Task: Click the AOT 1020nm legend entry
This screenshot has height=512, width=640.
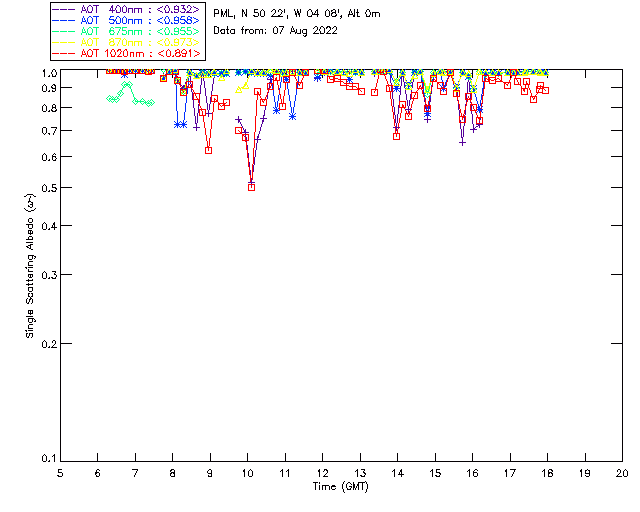Action: [x=127, y=53]
